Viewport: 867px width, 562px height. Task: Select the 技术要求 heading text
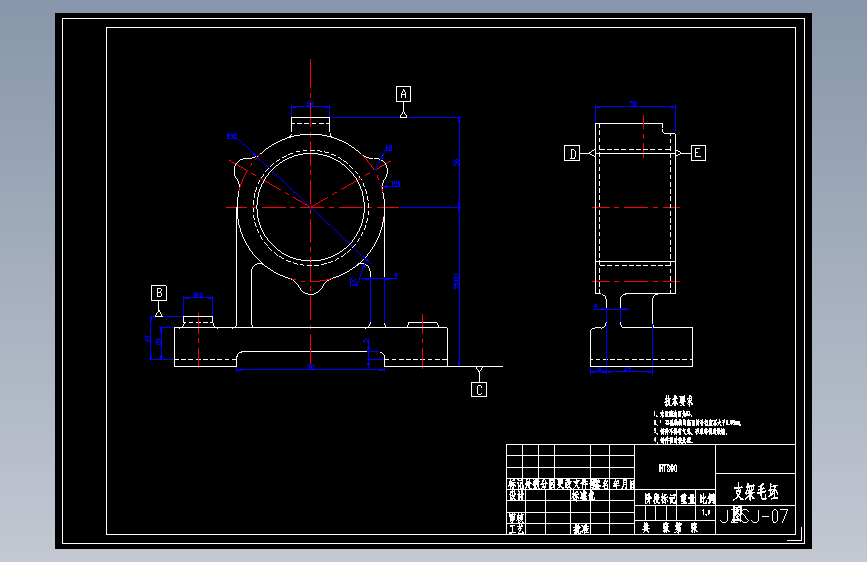678,401
